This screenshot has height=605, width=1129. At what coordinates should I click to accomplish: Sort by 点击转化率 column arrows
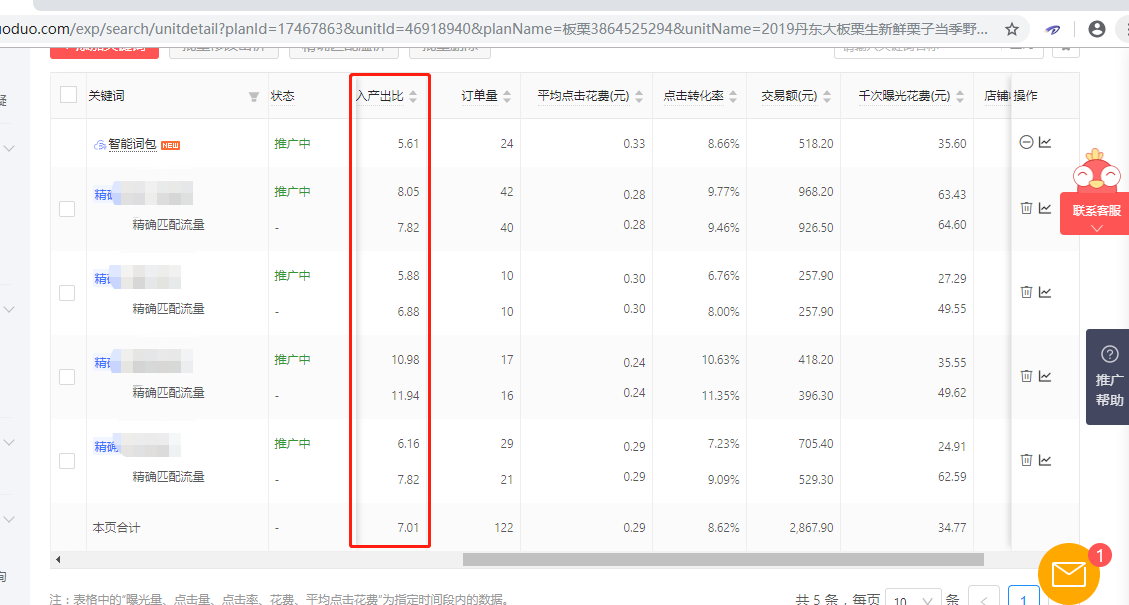coord(733,97)
